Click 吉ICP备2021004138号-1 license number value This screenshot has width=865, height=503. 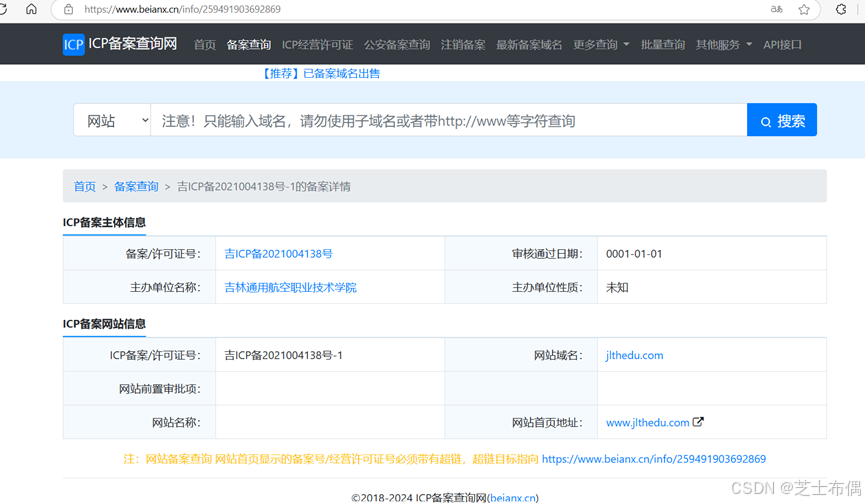tap(284, 355)
